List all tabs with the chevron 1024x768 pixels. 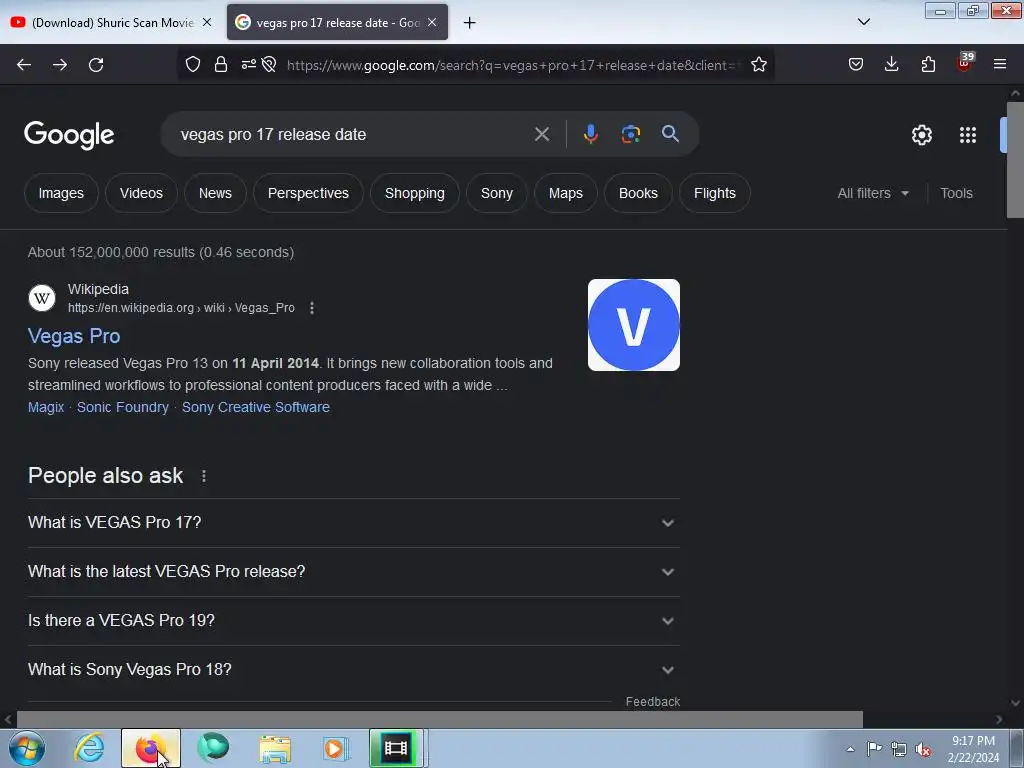coord(863,22)
